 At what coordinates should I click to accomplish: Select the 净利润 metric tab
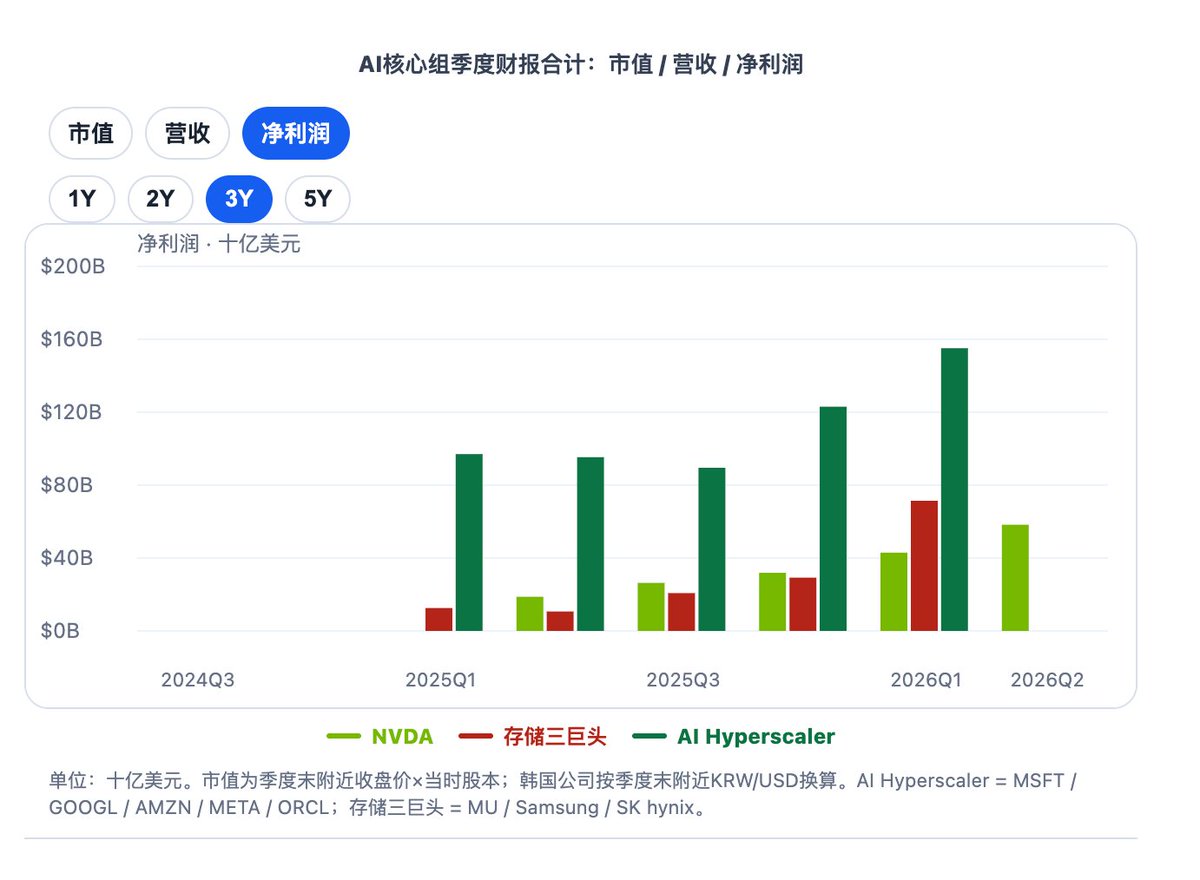click(296, 133)
